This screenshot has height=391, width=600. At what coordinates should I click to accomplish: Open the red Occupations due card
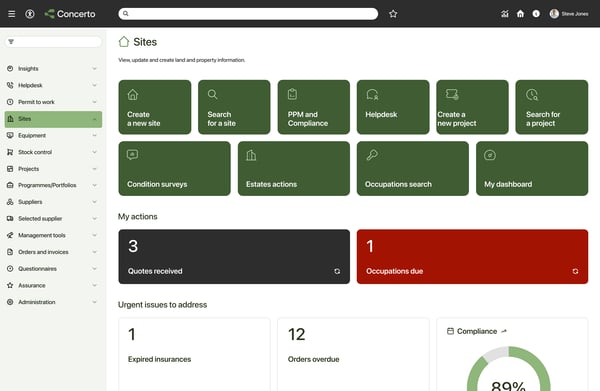[472, 257]
